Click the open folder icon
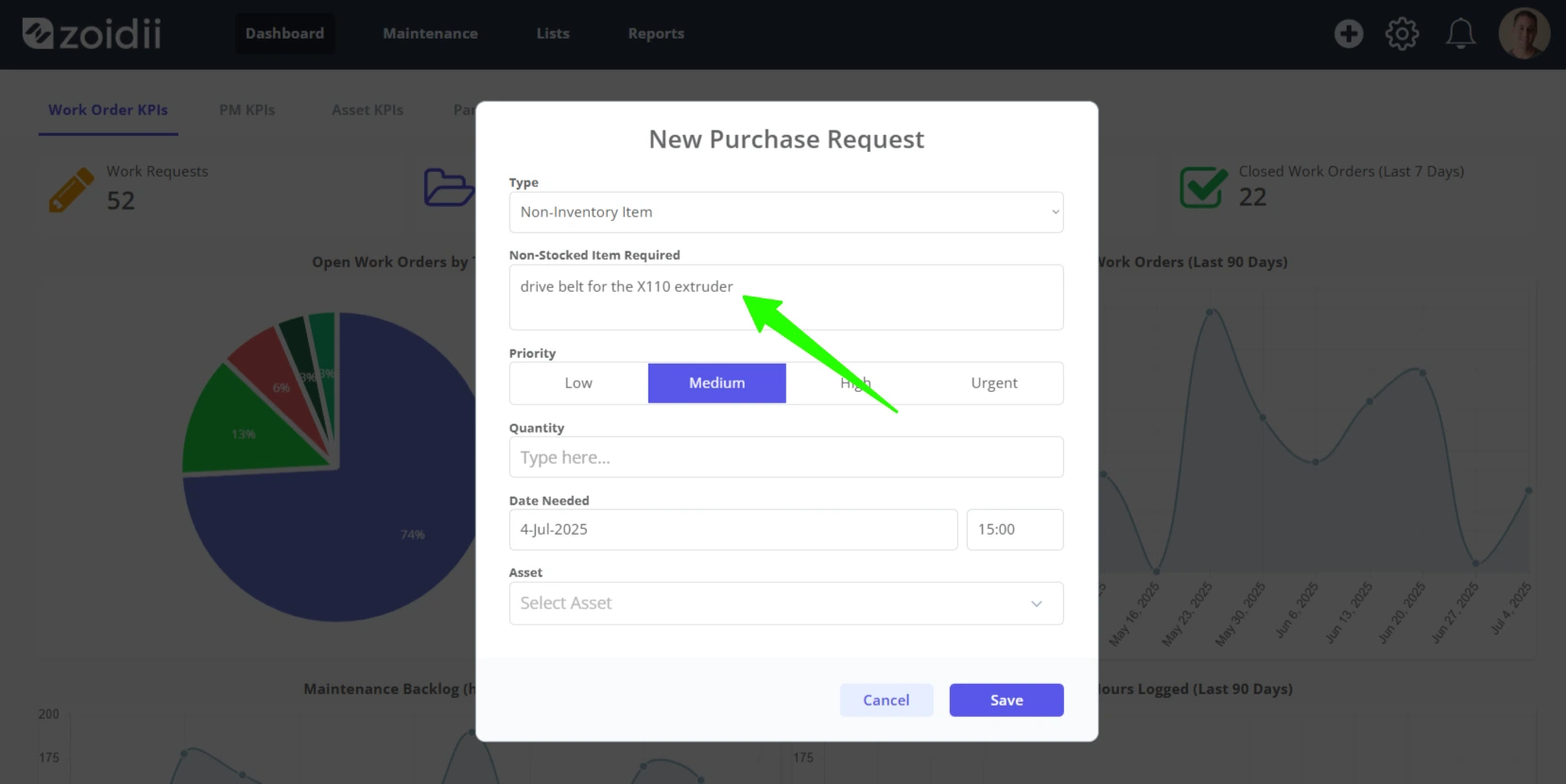 pyautogui.click(x=449, y=187)
